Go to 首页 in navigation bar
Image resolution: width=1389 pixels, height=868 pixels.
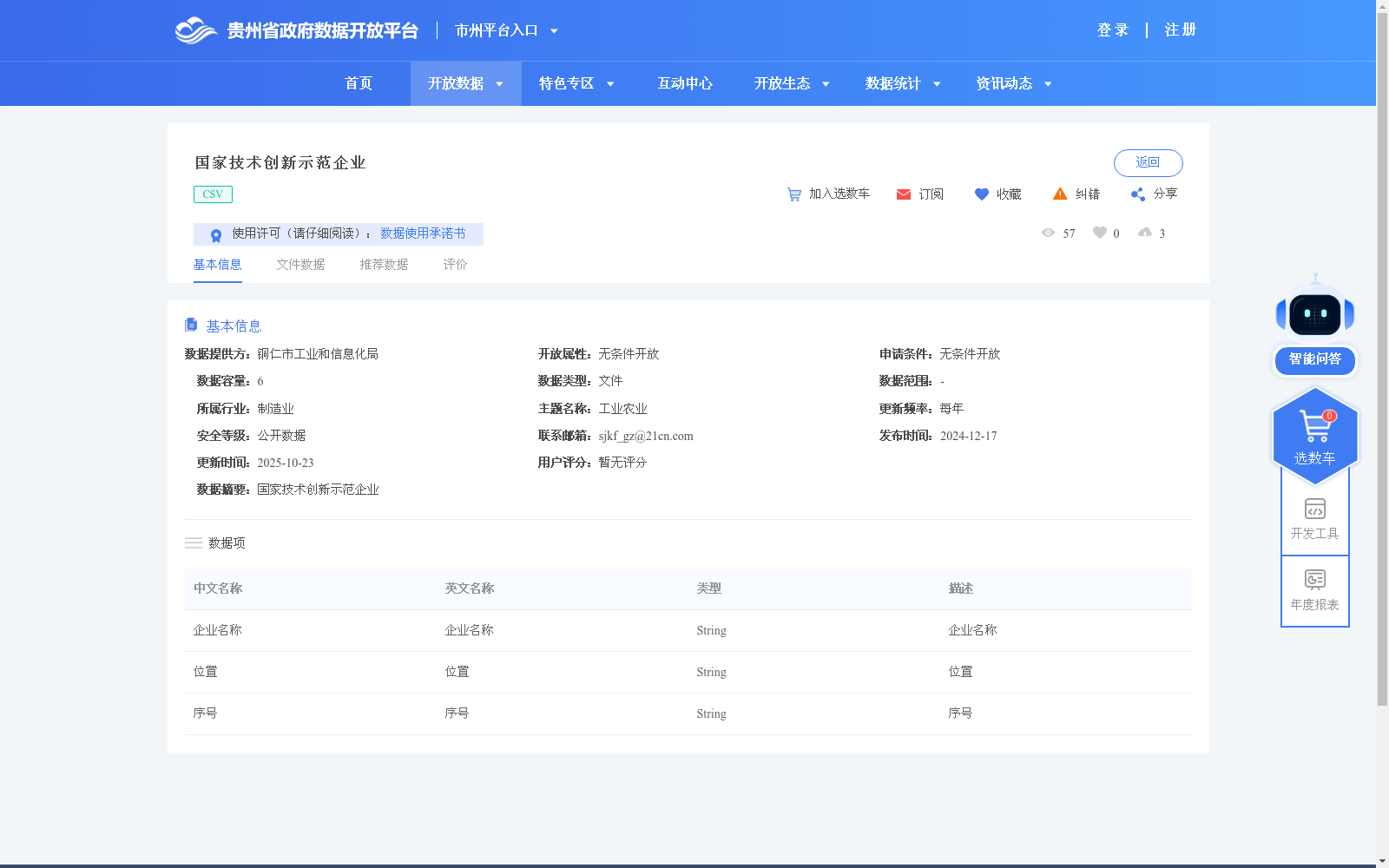click(x=359, y=83)
